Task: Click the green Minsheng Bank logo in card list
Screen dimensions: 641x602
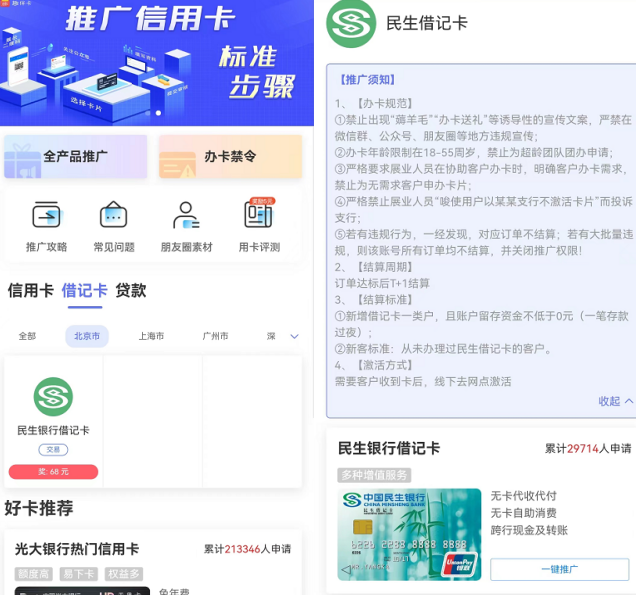Action: pos(53,397)
